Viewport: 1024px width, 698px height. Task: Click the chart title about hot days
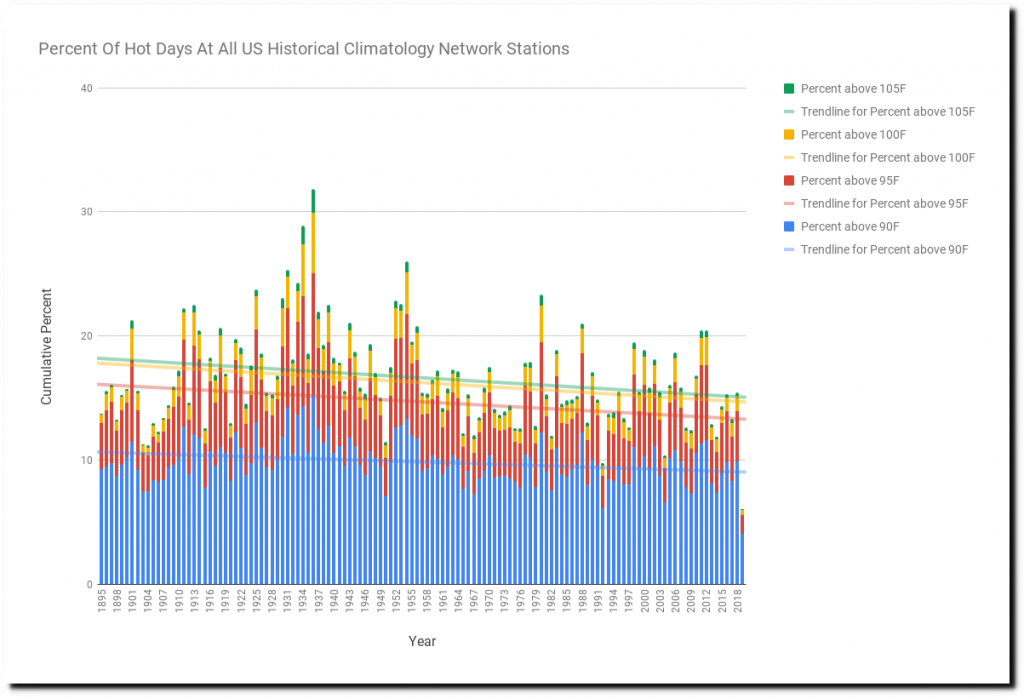pyautogui.click(x=303, y=48)
